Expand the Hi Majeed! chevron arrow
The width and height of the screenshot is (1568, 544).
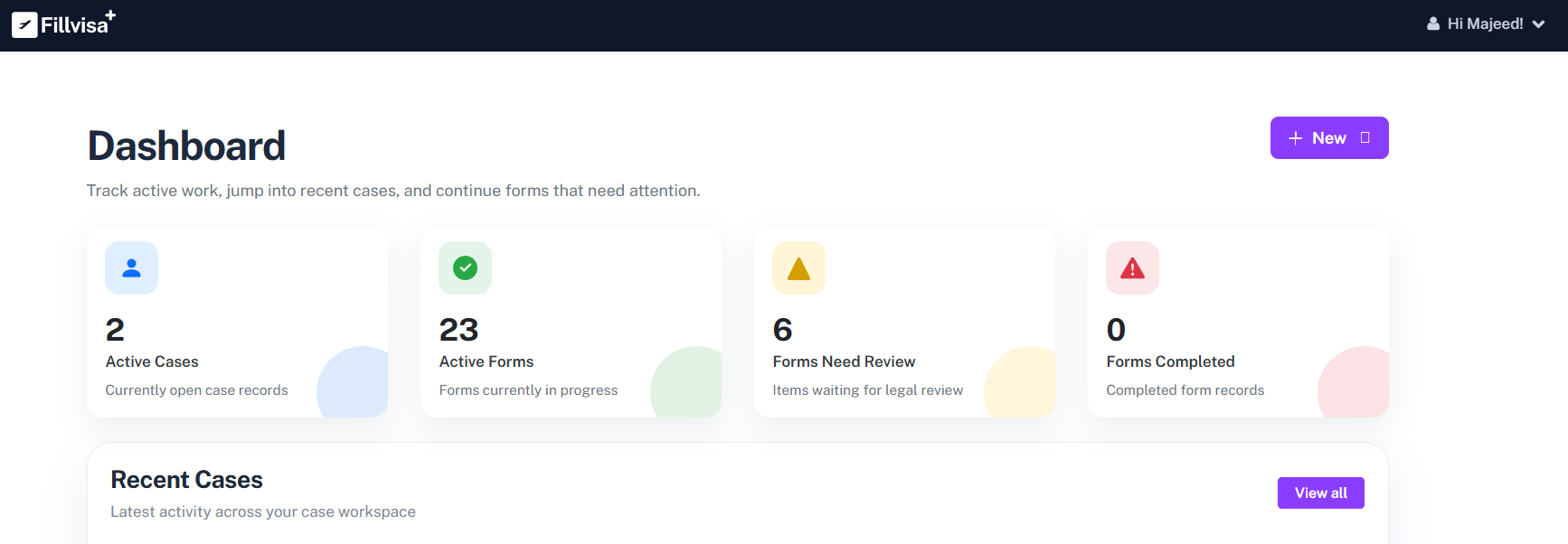click(1538, 24)
